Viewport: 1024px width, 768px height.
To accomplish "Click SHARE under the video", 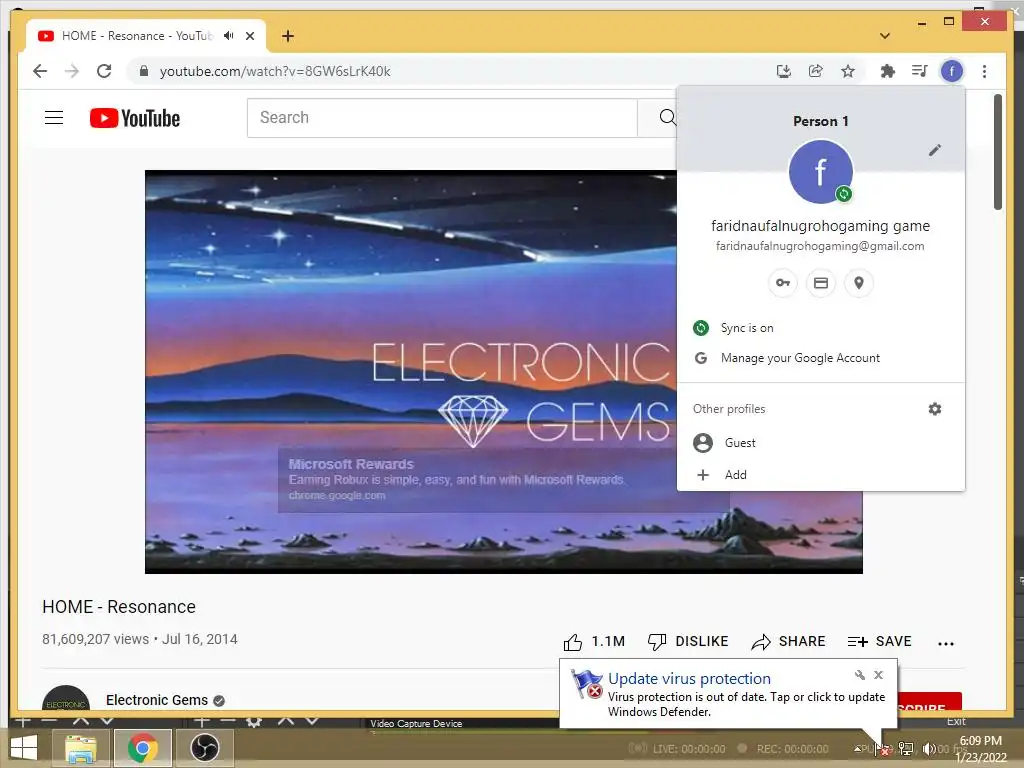I will [788, 642].
